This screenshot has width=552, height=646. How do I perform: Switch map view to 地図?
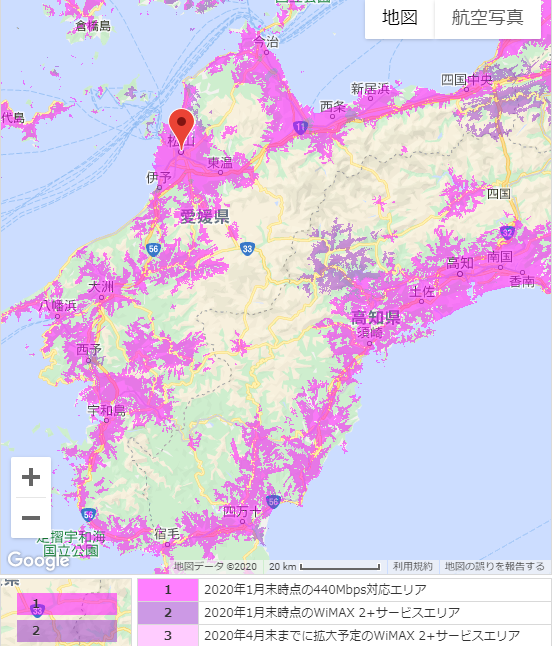click(x=399, y=18)
